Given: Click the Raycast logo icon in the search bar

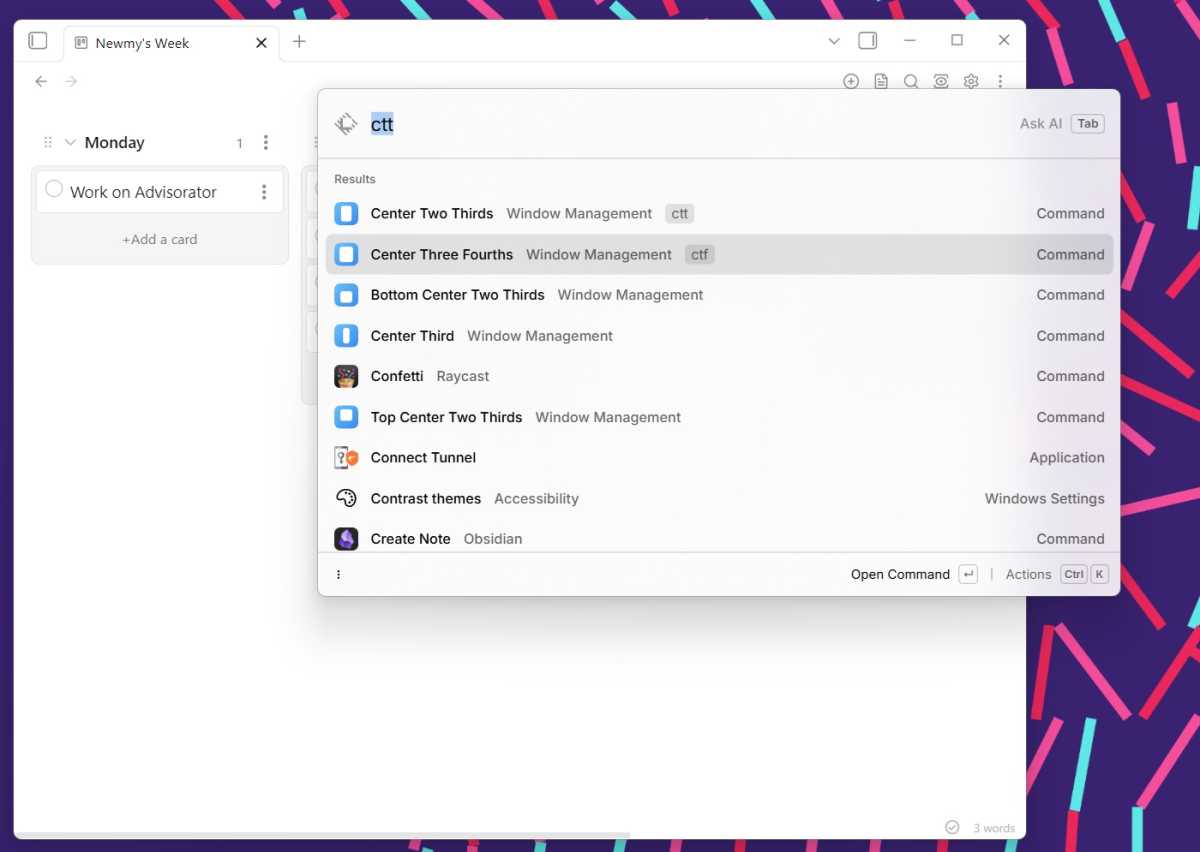Looking at the screenshot, I should (346, 123).
